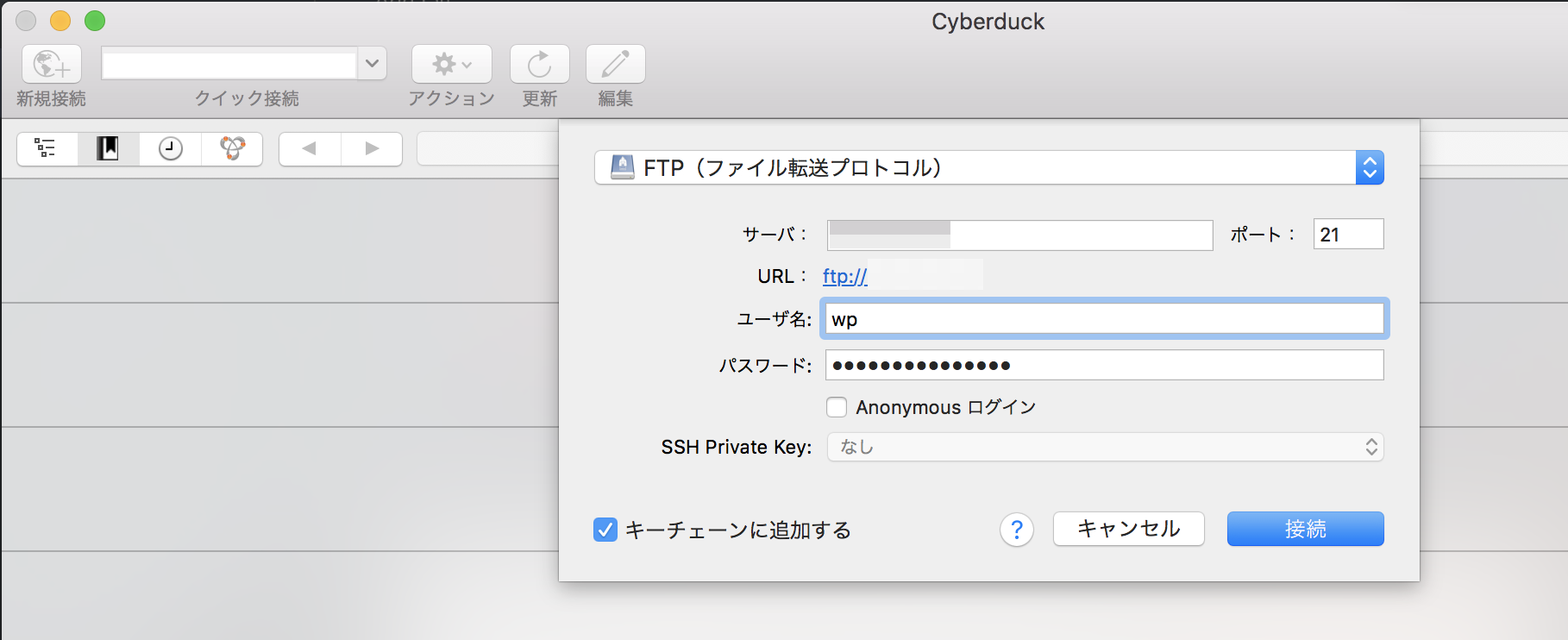This screenshot has height=640, width=1568.
Task: Focus the サーバ server input field
Action: click(1020, 235)
